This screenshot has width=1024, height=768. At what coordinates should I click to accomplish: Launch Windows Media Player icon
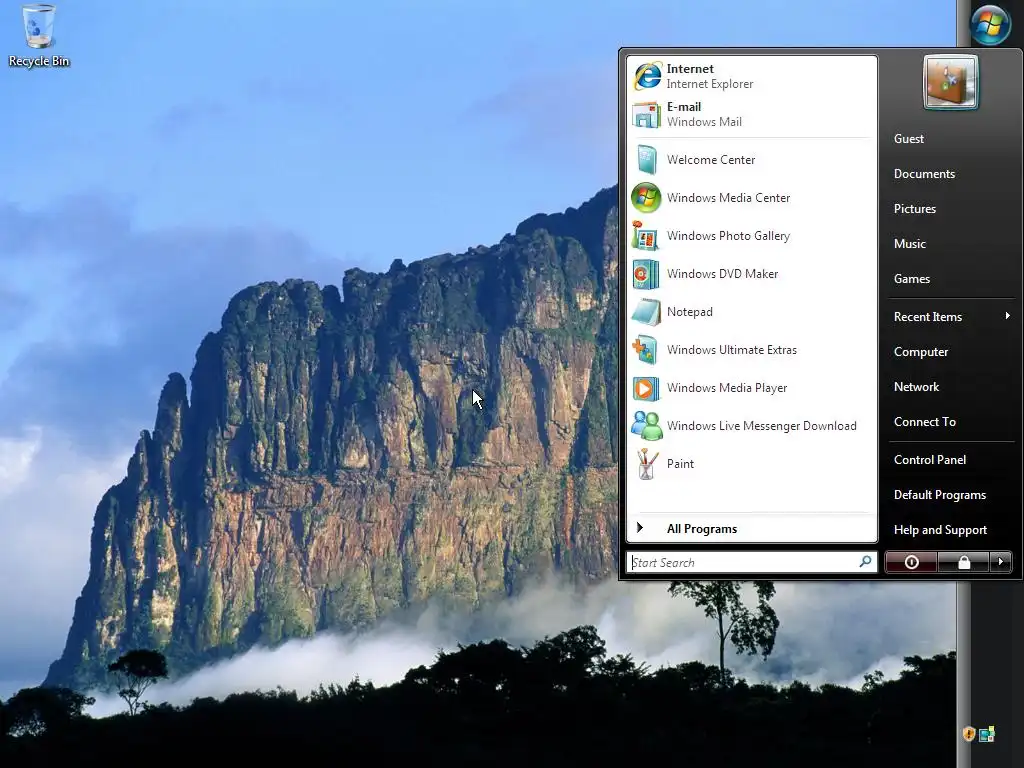click(646, 388)
